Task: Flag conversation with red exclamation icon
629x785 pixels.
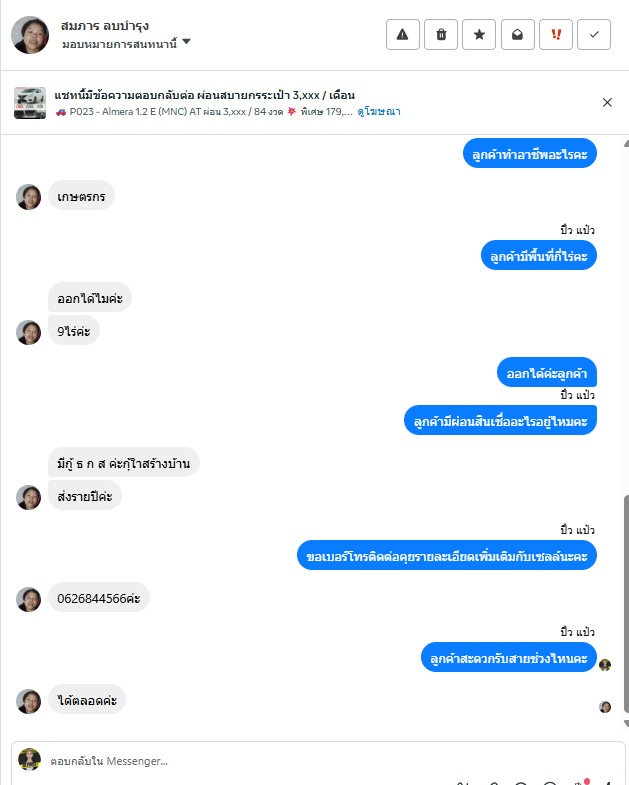Action: click(556, 35)
